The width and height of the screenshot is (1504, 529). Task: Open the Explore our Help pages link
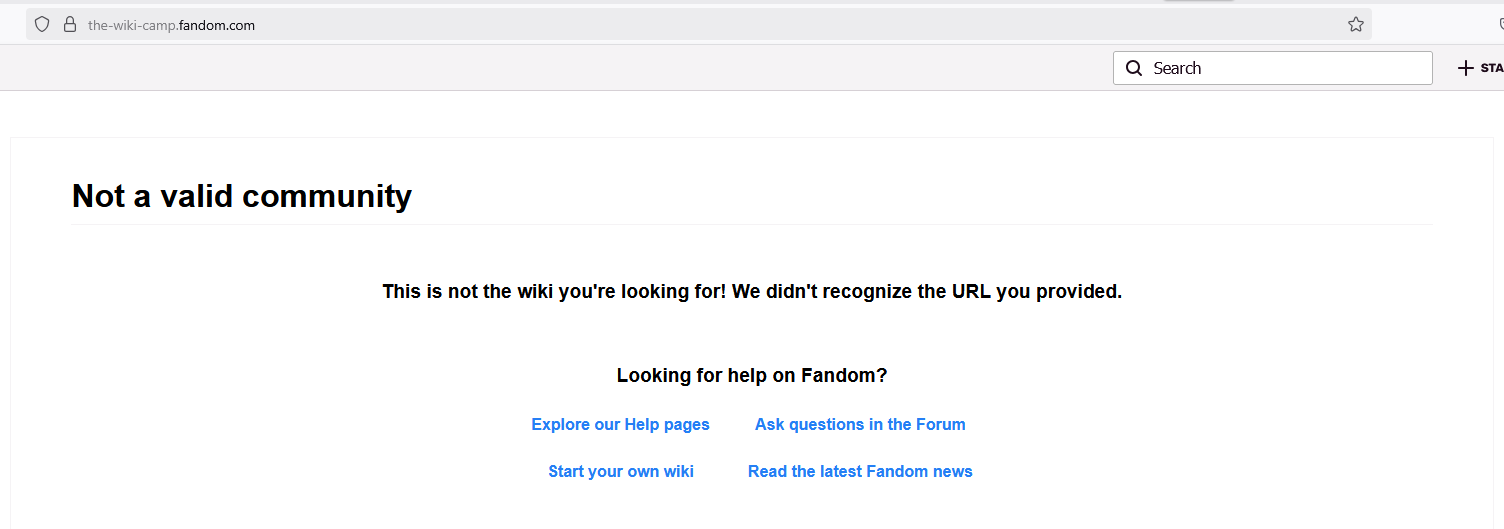point(620,424)
